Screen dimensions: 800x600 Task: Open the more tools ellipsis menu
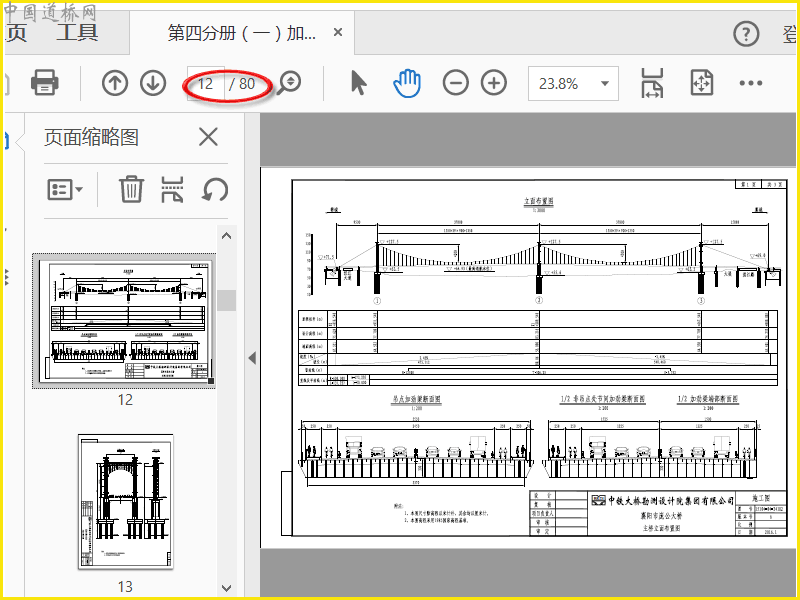coord(751,83)
